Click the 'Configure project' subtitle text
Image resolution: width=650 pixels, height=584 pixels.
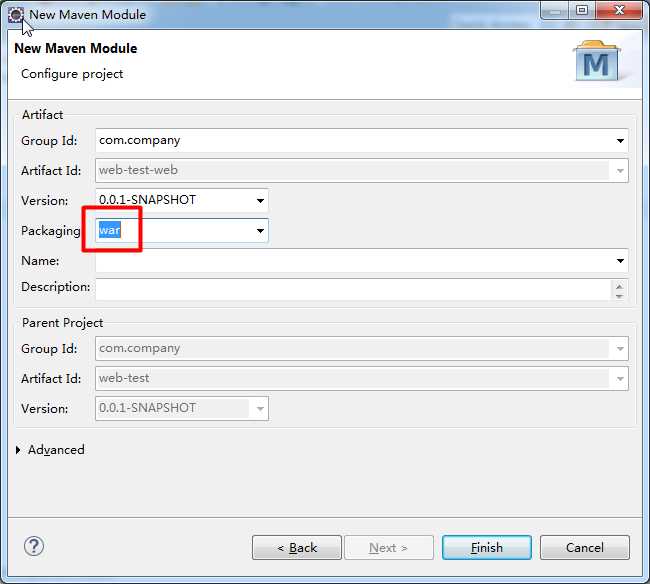point(72,74)
